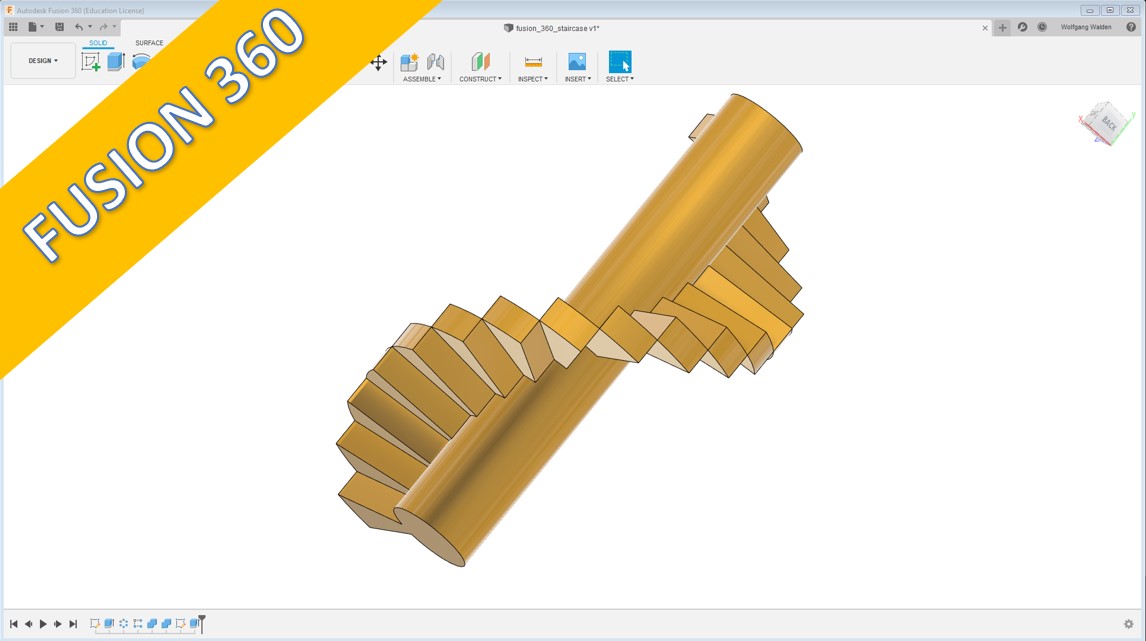Select the second sketch feature in timeline

[x=181, y=623]
